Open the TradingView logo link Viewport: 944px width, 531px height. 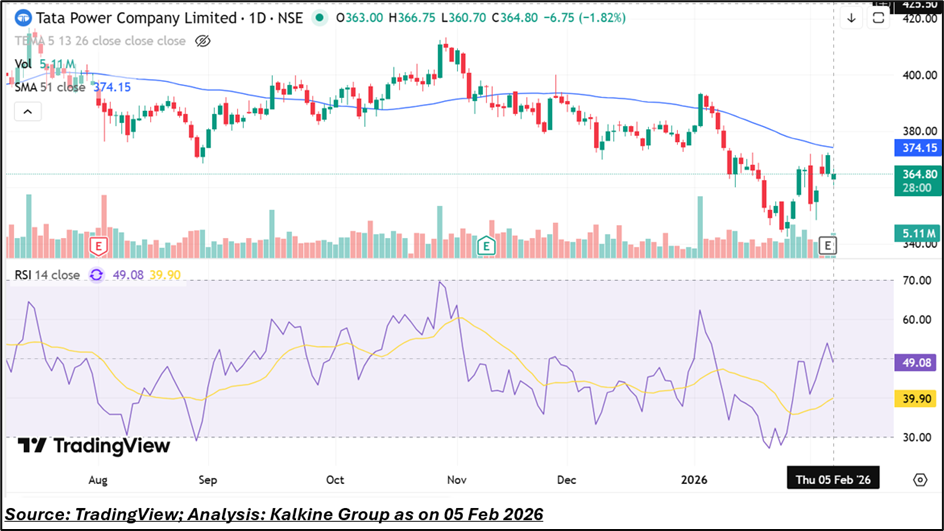pyautogui.click(x=95, y=446)
